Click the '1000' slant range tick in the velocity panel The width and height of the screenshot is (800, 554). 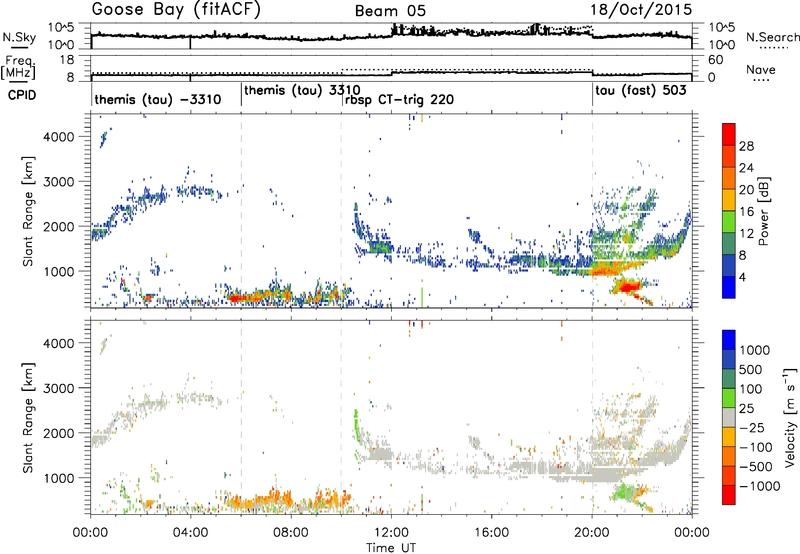click(61, 478)
